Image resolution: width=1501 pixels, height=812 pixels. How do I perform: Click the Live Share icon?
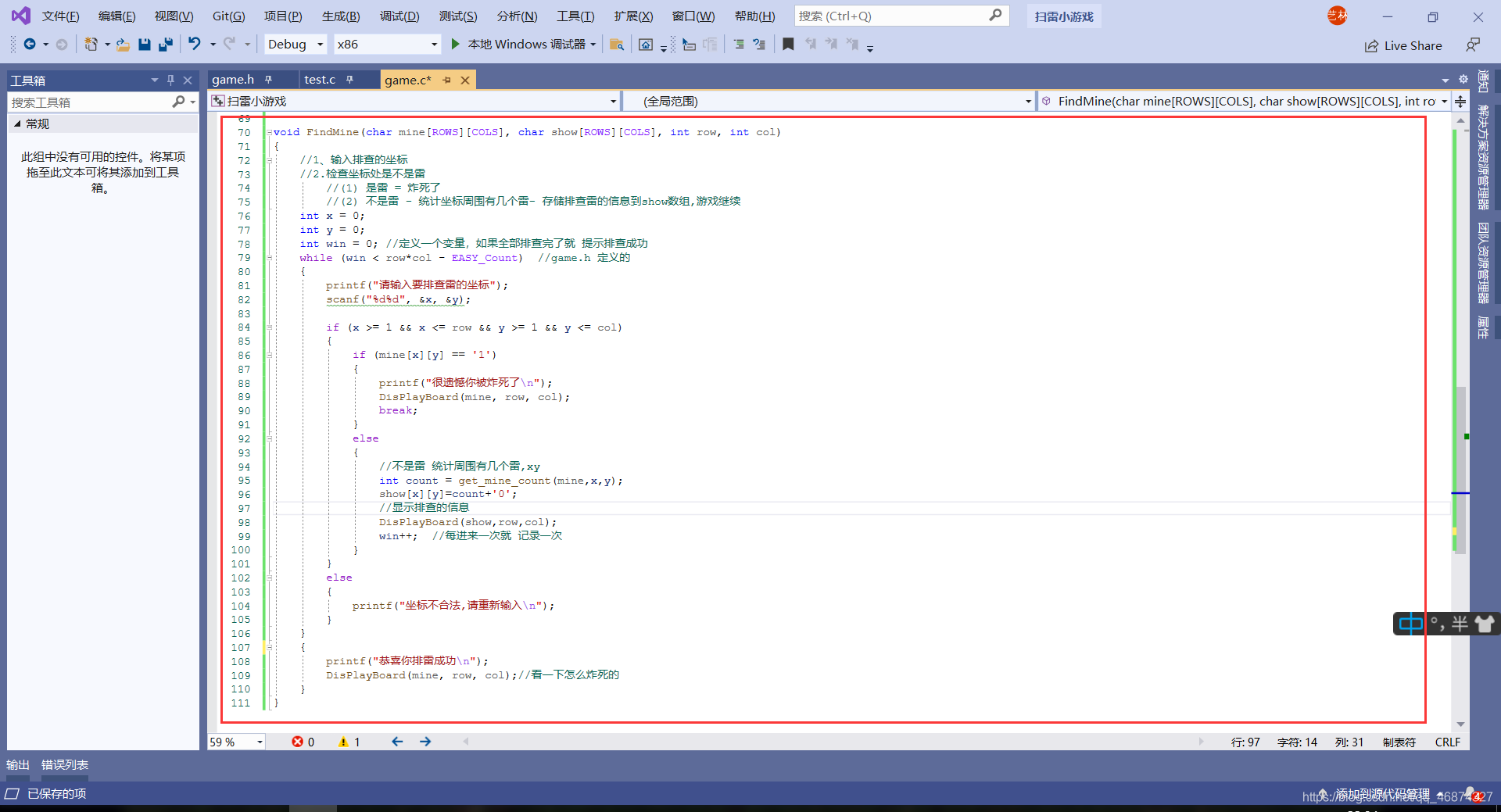click(1371, 46)
